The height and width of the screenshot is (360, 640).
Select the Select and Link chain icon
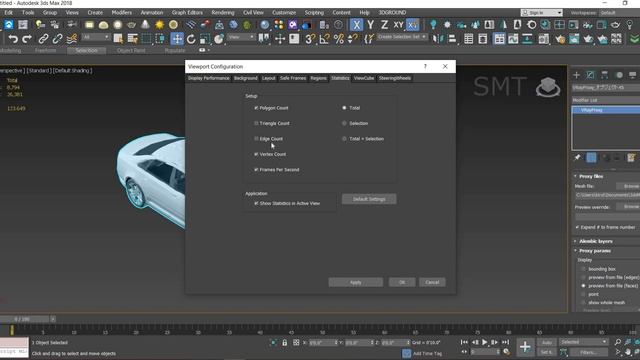[43, 39]
